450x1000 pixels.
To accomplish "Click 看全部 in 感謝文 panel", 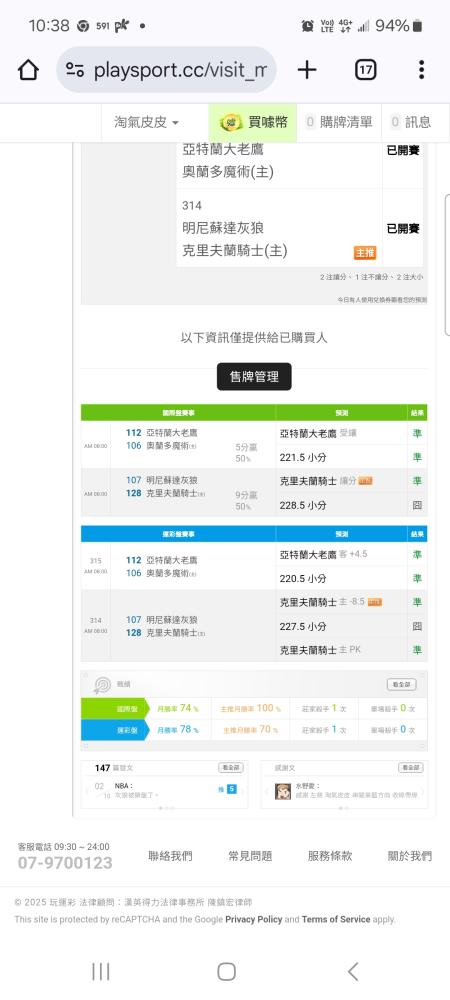I will tap(410, 768).
